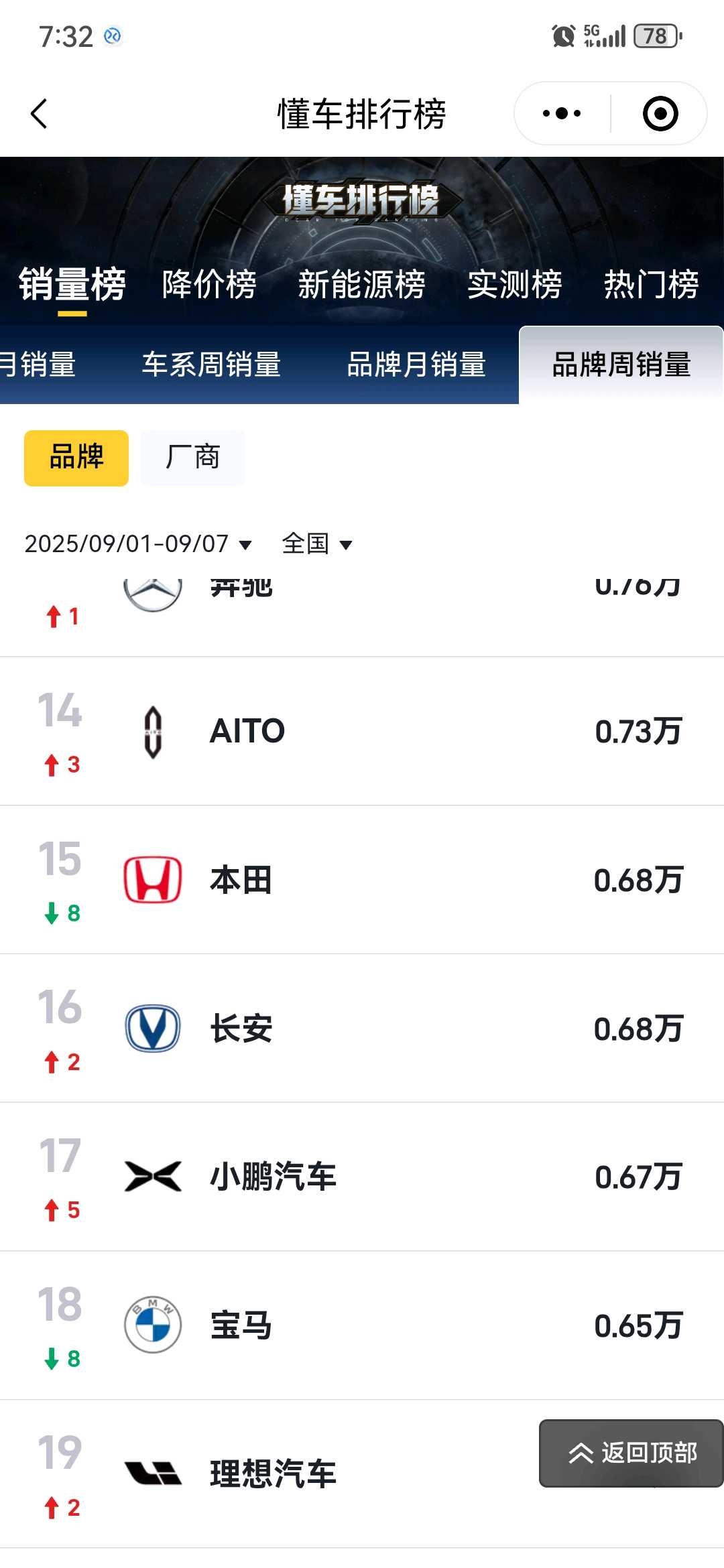This screenshot has height=1568, width=724.
Task: Open the three-dot more options menu
Action: pyautogui.click(x=562, y=113)
